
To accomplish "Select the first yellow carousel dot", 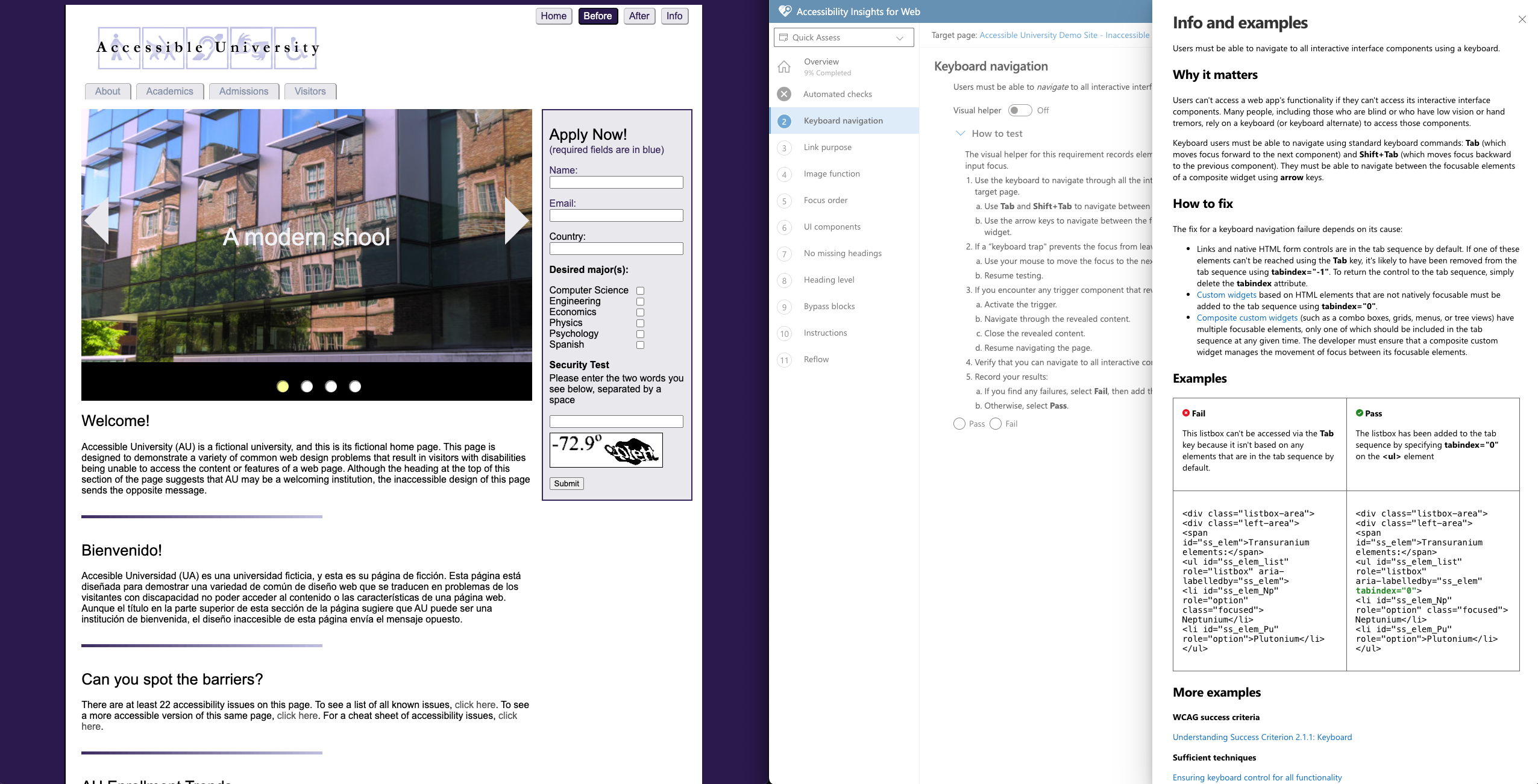I will [283, 386].
